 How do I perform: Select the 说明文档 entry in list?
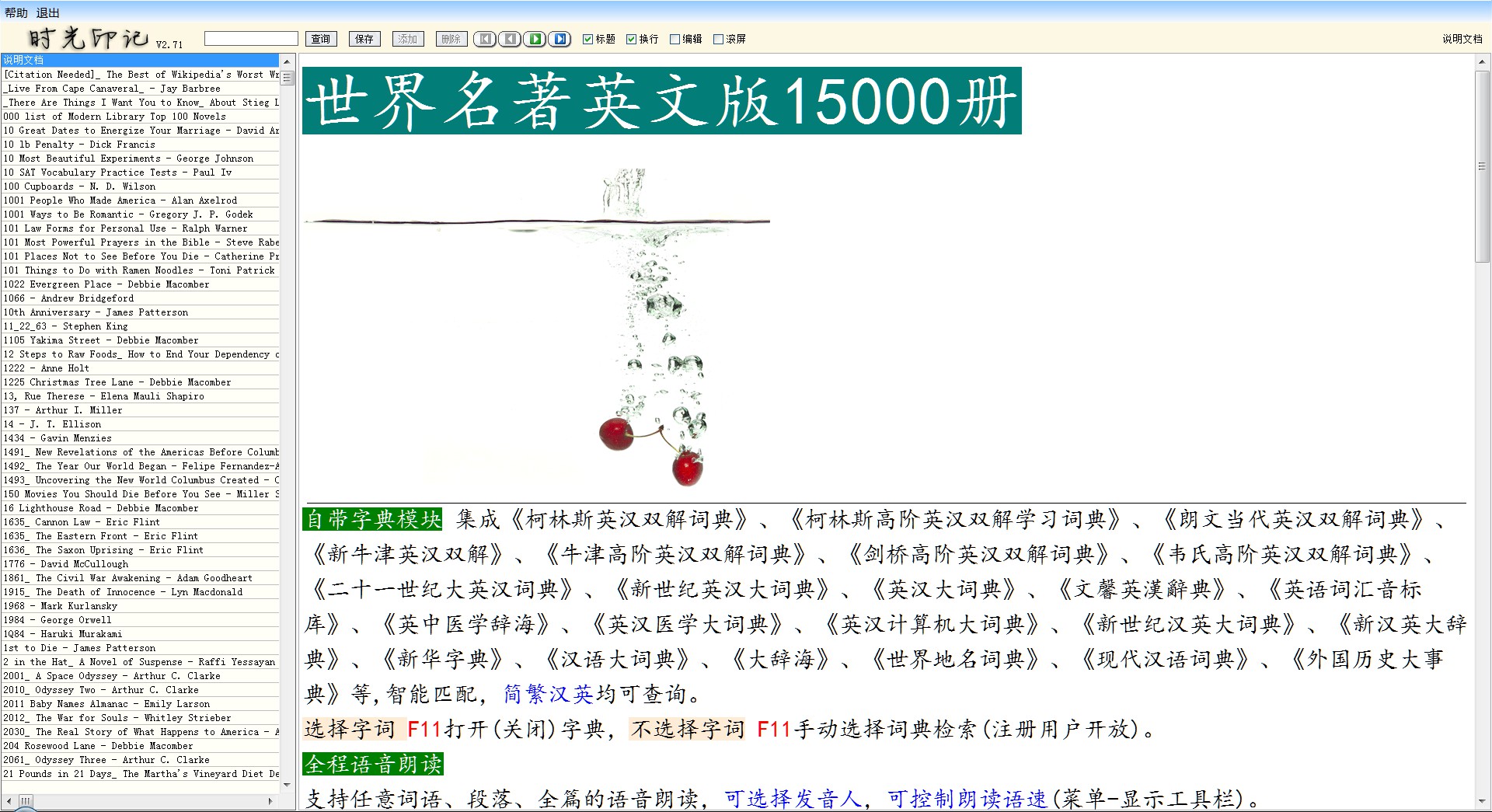pyautogui.click(x=140, y=60)
